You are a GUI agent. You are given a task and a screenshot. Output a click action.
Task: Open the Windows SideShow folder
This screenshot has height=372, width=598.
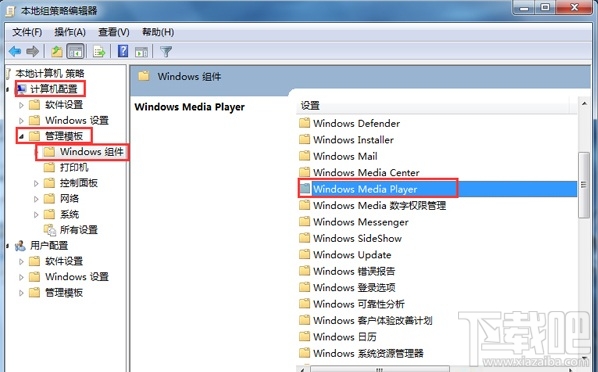357,238
